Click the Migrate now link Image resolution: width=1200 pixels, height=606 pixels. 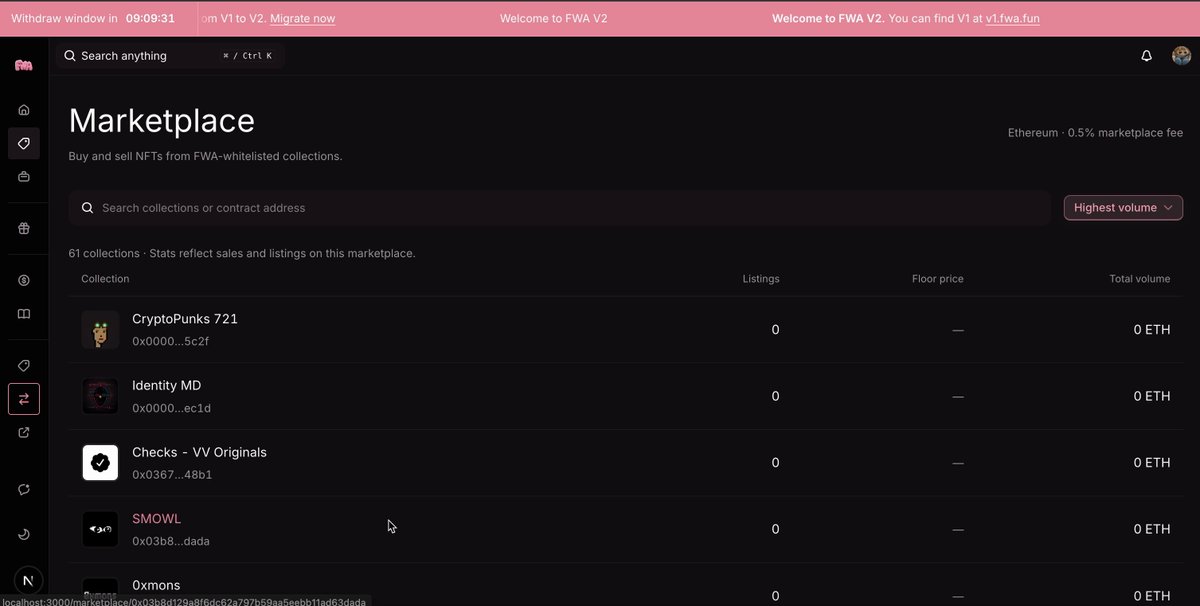point(302,19)
